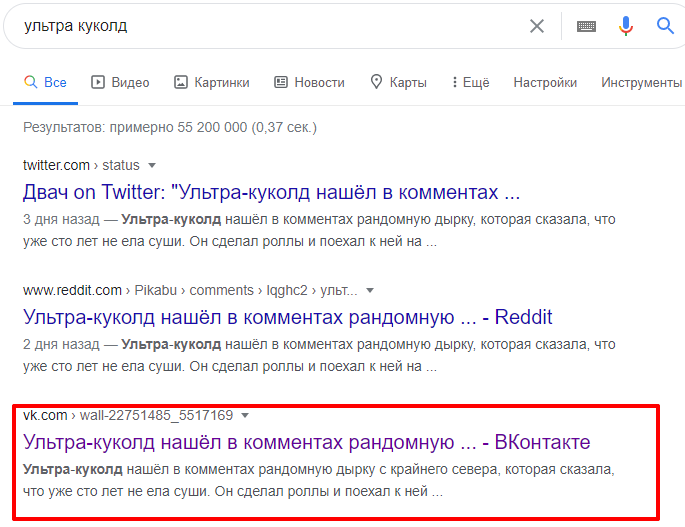The image size is (685, 527).
Task: Select the 'Все' search tab
Action: click(45, 82)
